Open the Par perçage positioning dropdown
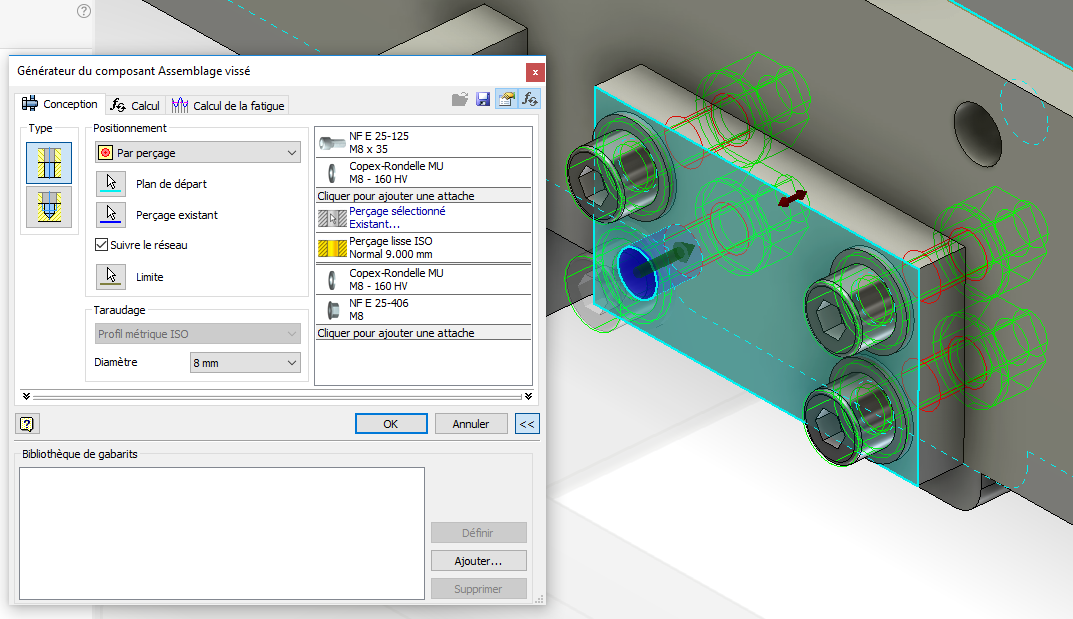This screenshot has width=1073, height=619. click(x=197, y=153)
